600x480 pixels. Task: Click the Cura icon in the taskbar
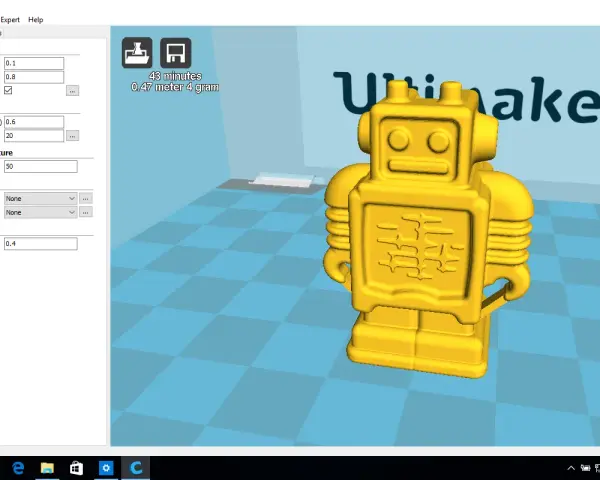click(x=136, y=468)
